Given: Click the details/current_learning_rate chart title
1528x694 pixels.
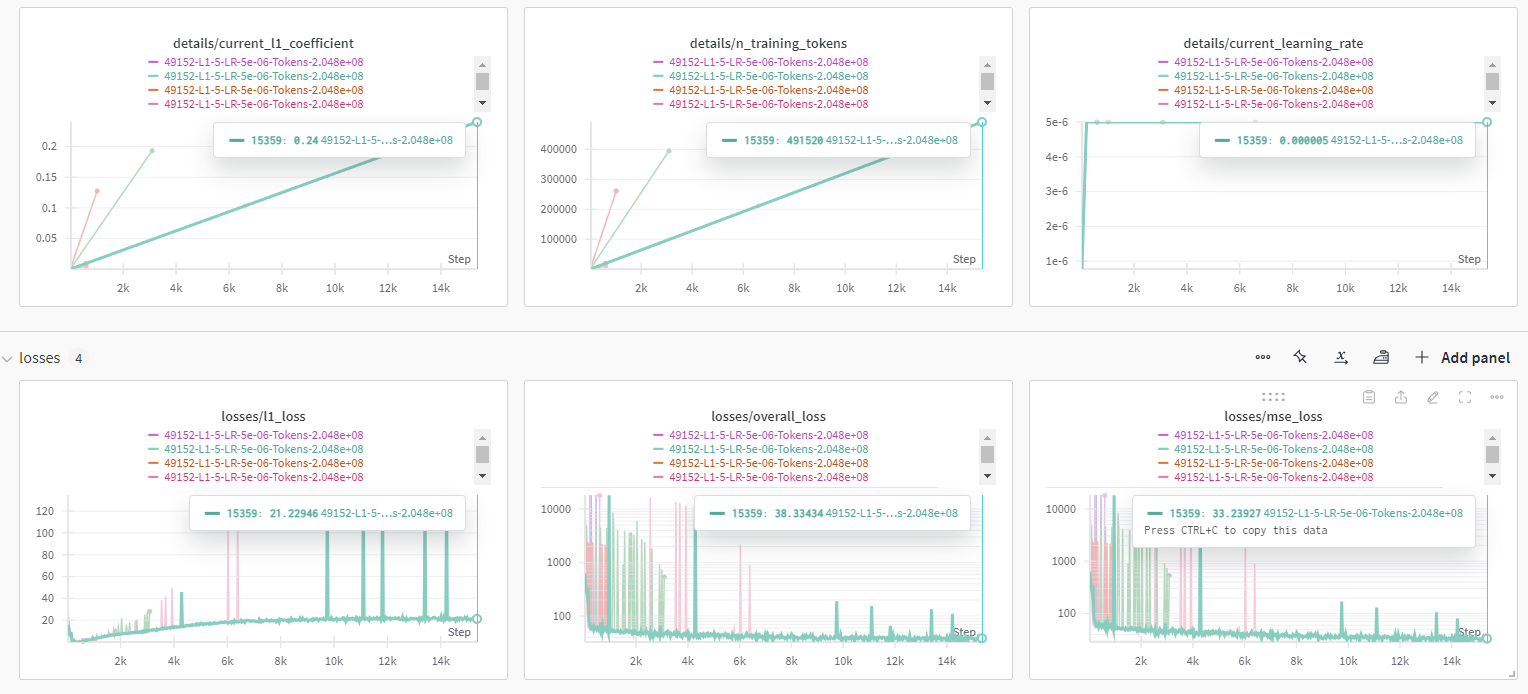Looking at the screenshot, I should click(1273, 43).
